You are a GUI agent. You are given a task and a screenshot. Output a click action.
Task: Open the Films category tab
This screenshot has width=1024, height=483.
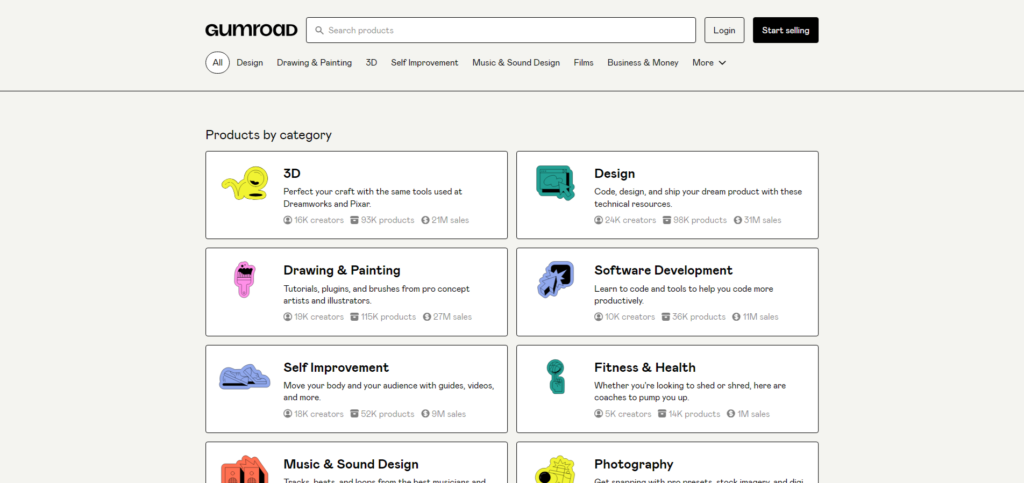coord(583,62)
